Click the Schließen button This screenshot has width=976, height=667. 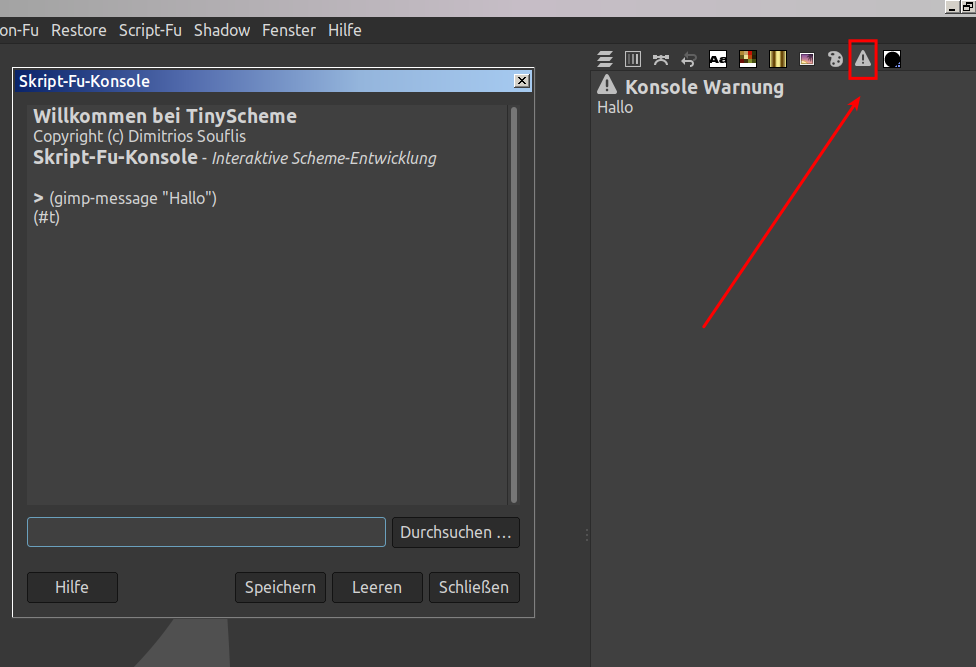tap(474, 587)
